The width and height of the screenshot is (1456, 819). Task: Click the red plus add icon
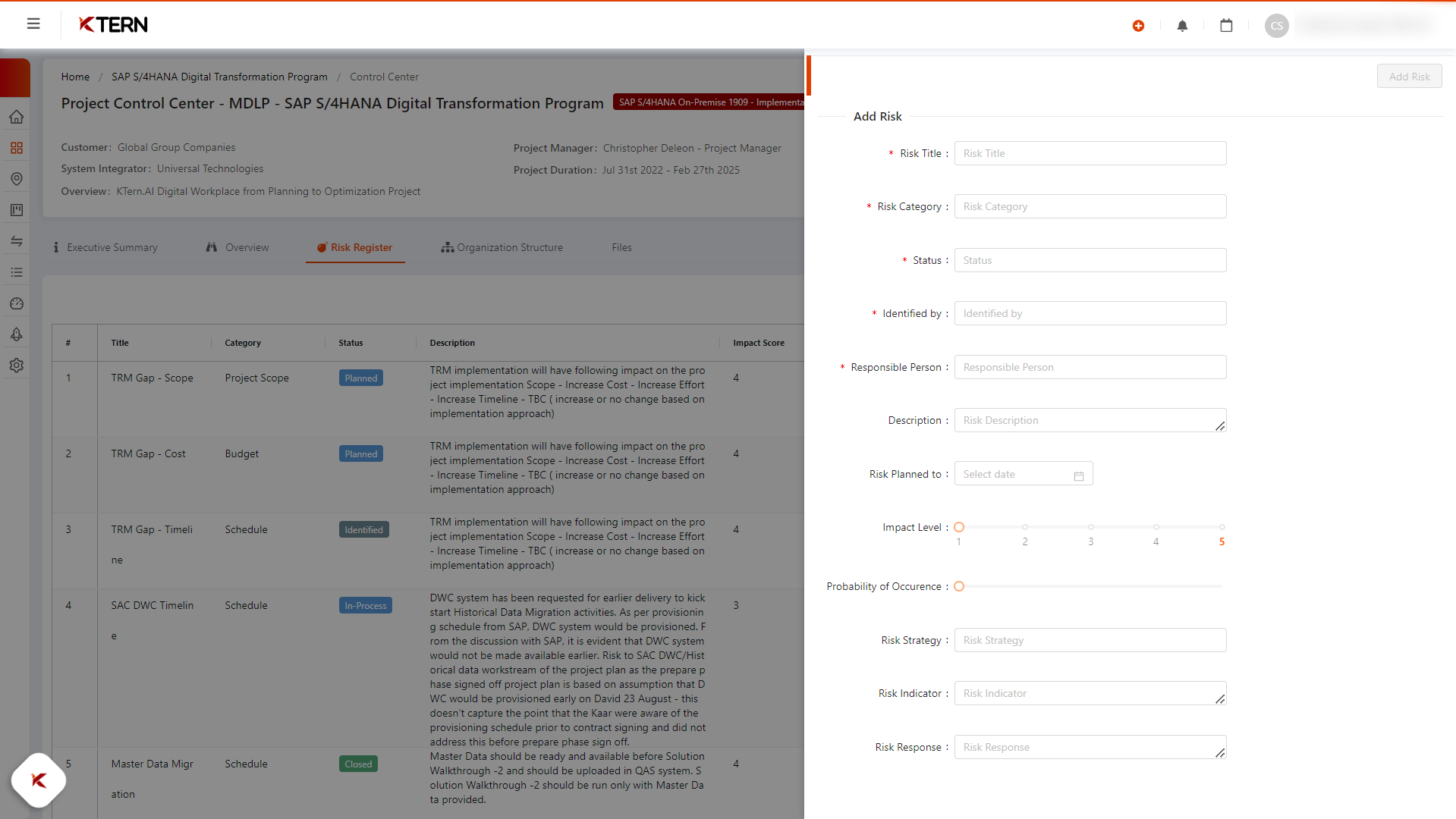point(1138,26)
